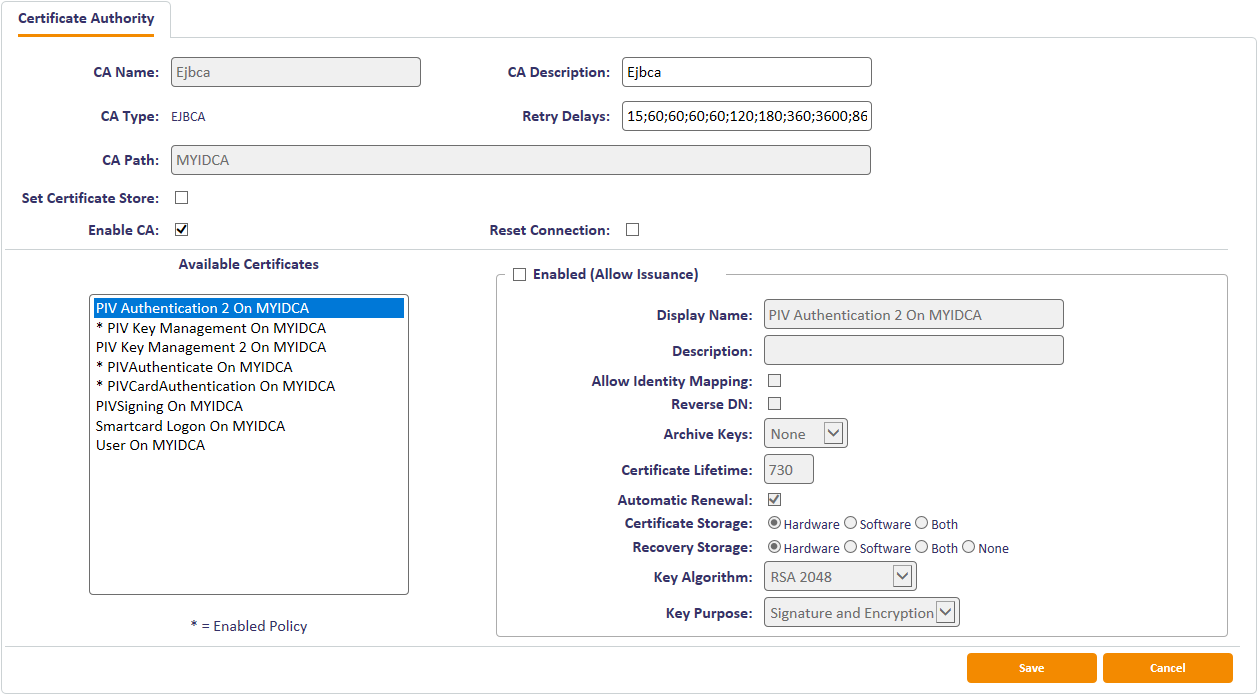Check the Reset Connection checkbox
The image size is (1258, 695).
tap(632, 230)
